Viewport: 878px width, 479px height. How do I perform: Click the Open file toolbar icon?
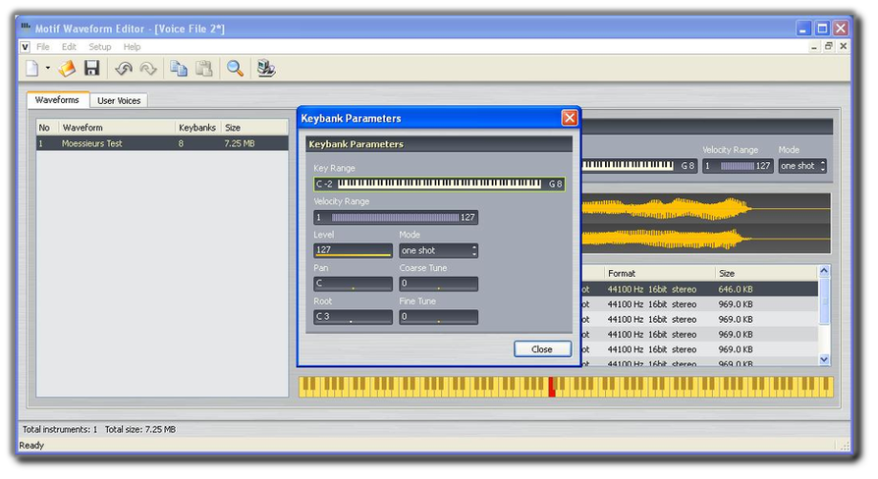(x=67, y=68)
